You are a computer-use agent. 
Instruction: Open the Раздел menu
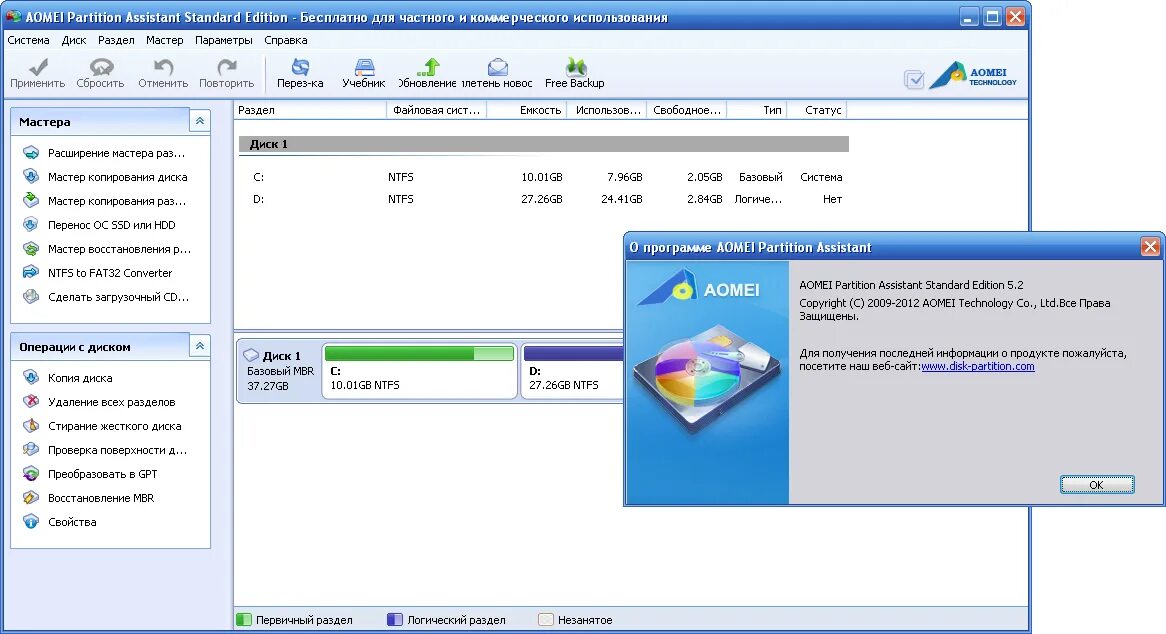point(116,40)
